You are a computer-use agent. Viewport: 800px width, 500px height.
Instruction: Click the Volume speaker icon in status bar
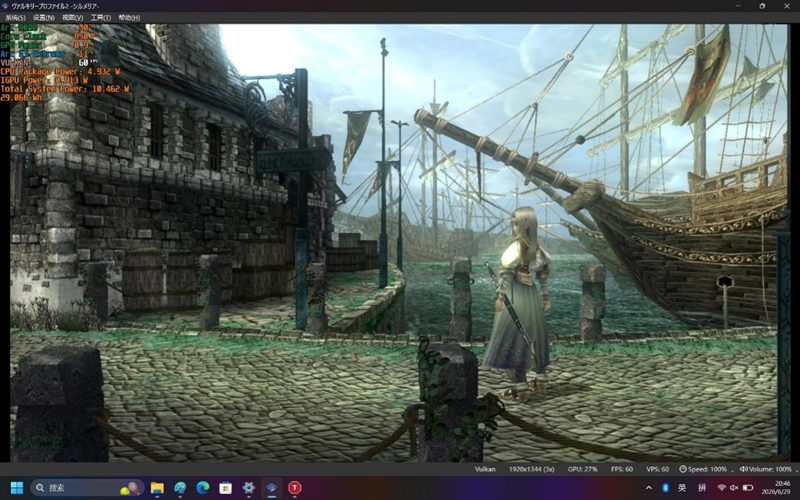(x=743, y=469)
